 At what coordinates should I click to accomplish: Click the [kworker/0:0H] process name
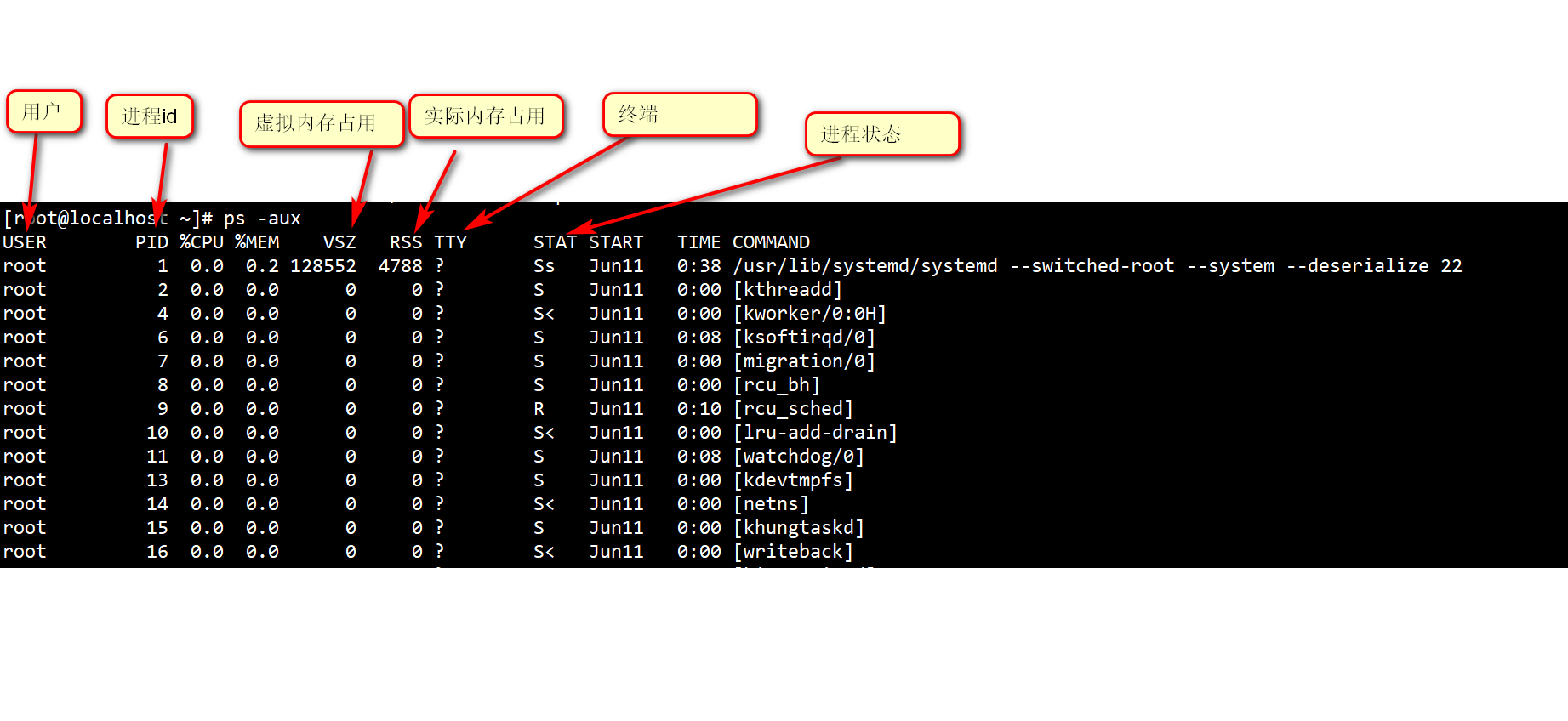point(810,314)
